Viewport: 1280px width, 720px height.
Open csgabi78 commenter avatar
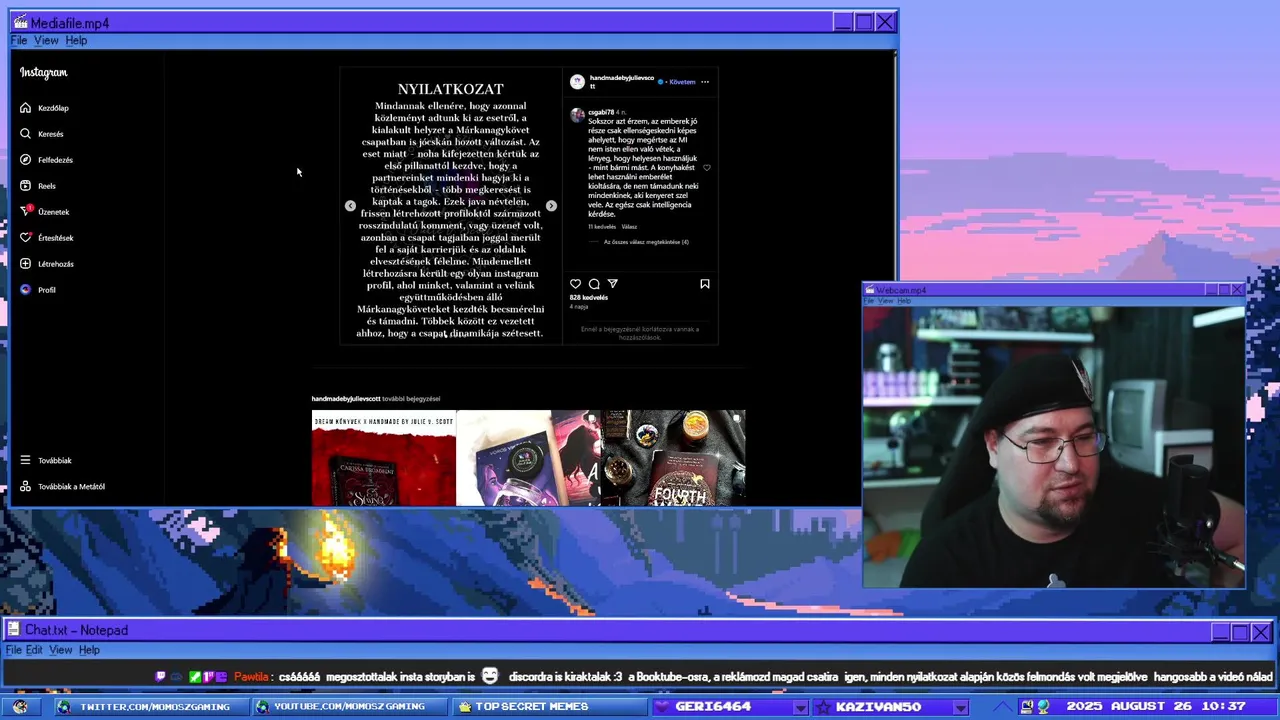click(577, 115)
